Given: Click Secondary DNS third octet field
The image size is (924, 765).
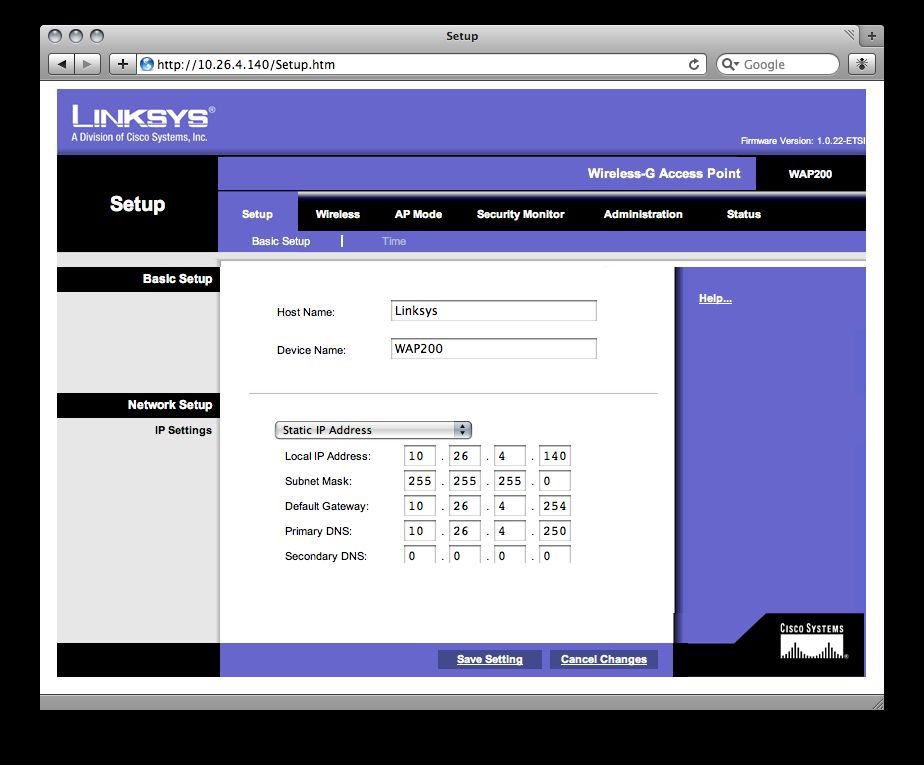Looking at the screenshot, I should pyautogui.click(x=510, y=555).
